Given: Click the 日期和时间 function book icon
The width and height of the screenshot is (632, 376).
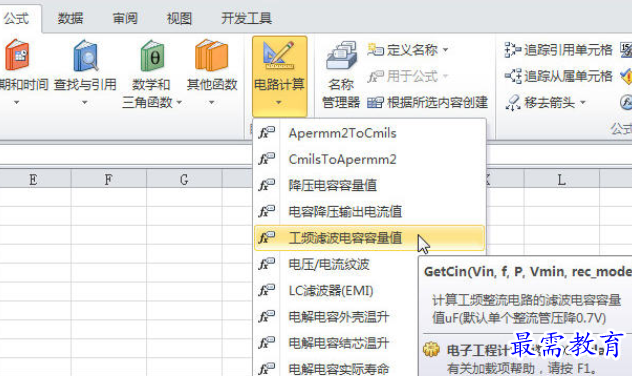Looking at the screenshot, I should (17, 55).
